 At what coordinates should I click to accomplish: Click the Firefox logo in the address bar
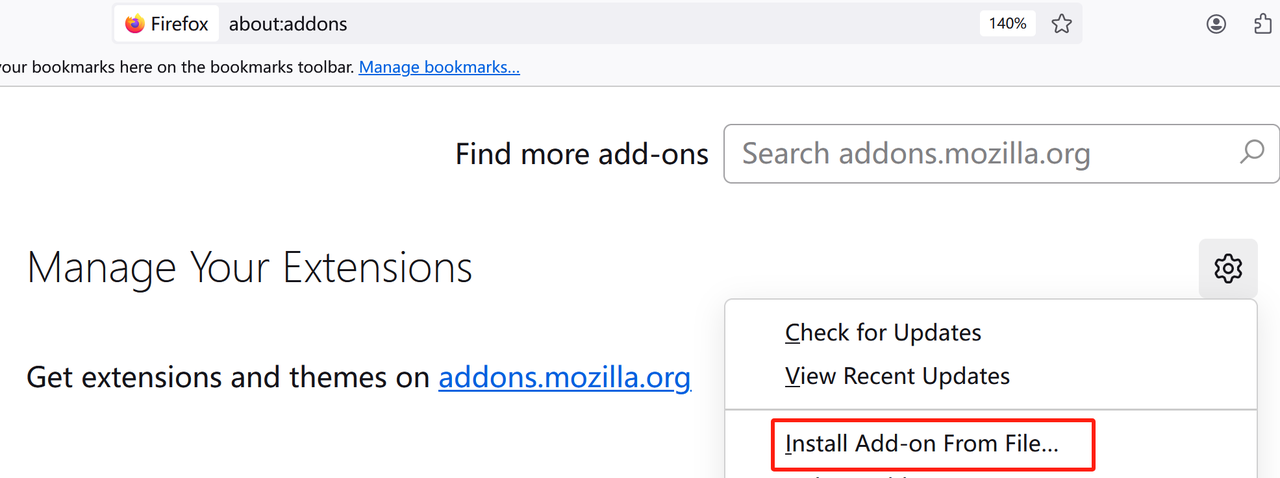pos(135,24)
